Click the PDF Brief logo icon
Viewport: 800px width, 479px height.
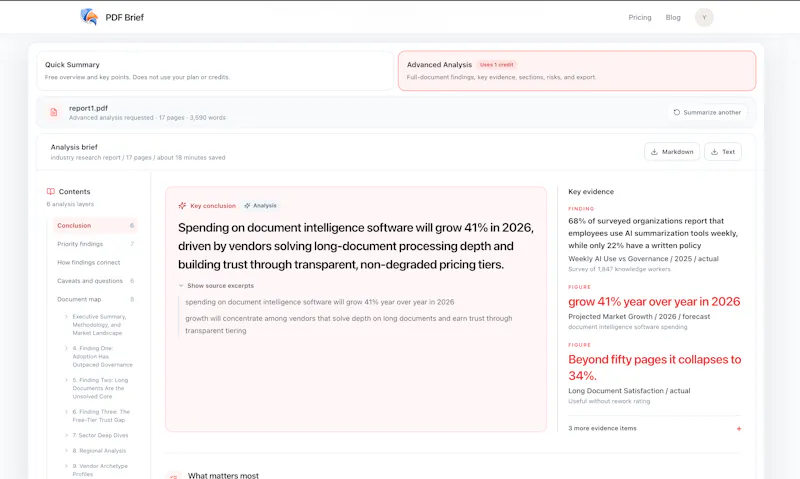tap(89, 17)
